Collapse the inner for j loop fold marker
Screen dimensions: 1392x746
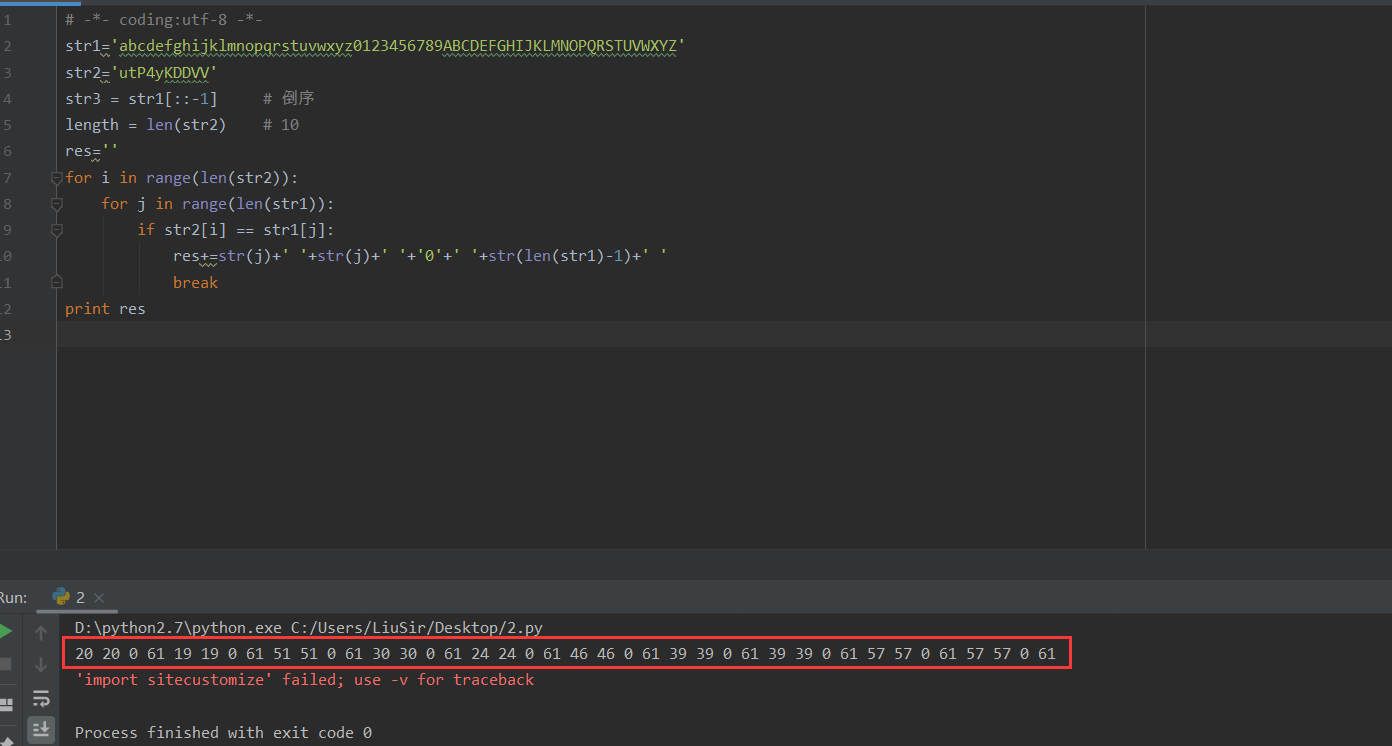pyautogui.click(x=57, y=204)
